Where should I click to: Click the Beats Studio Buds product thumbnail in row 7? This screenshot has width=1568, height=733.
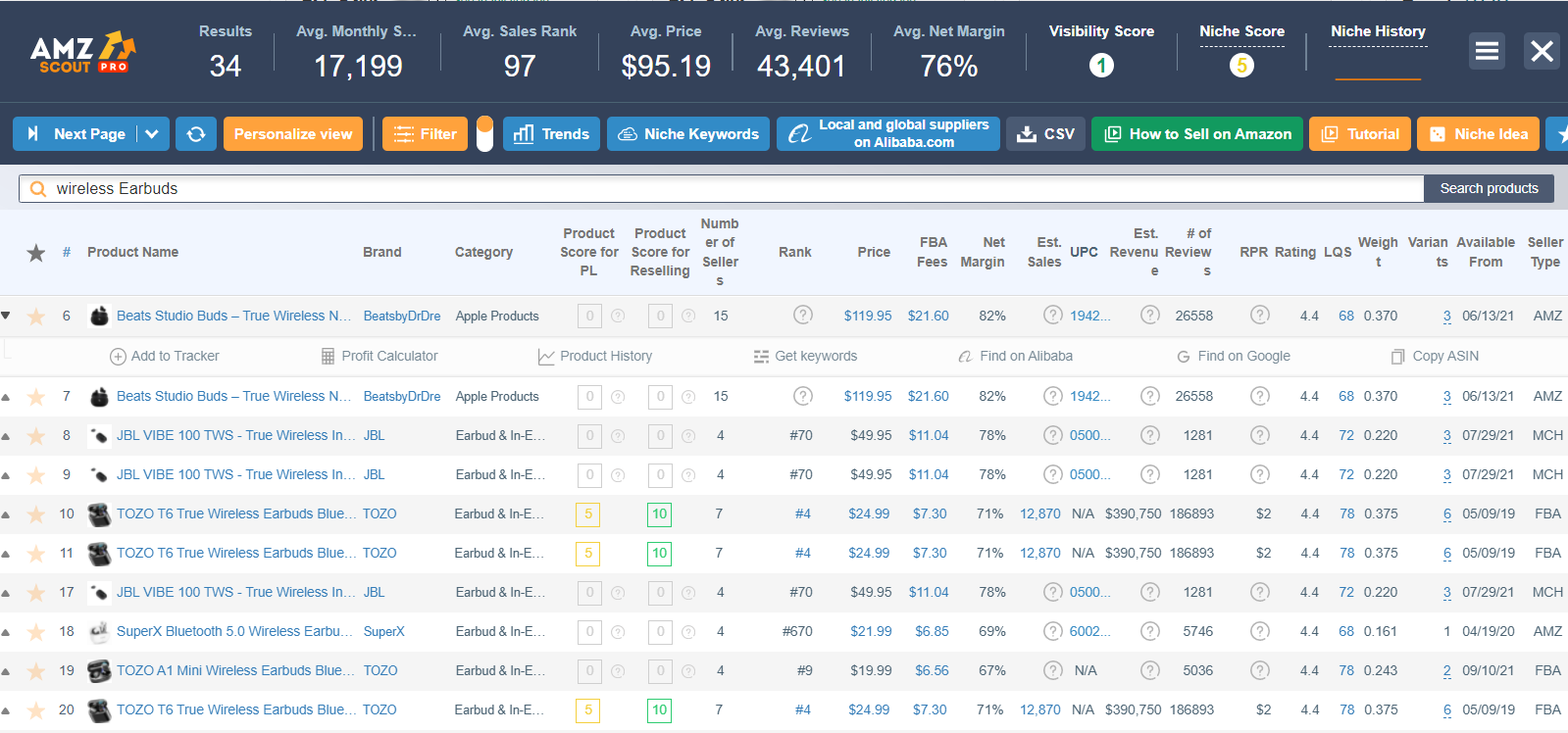98,397
